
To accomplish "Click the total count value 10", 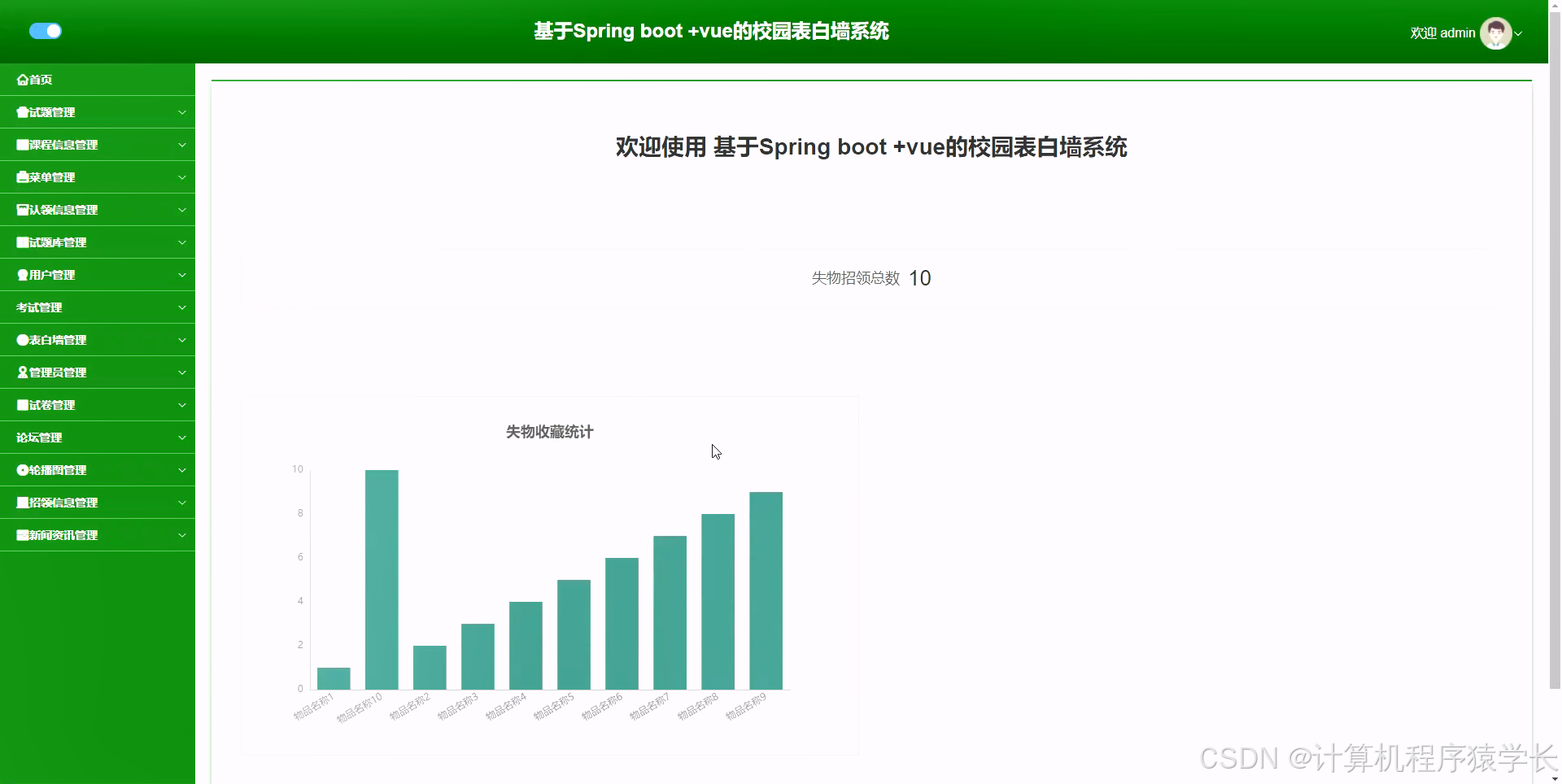I will pyautogui.click(x=919, y=278).
